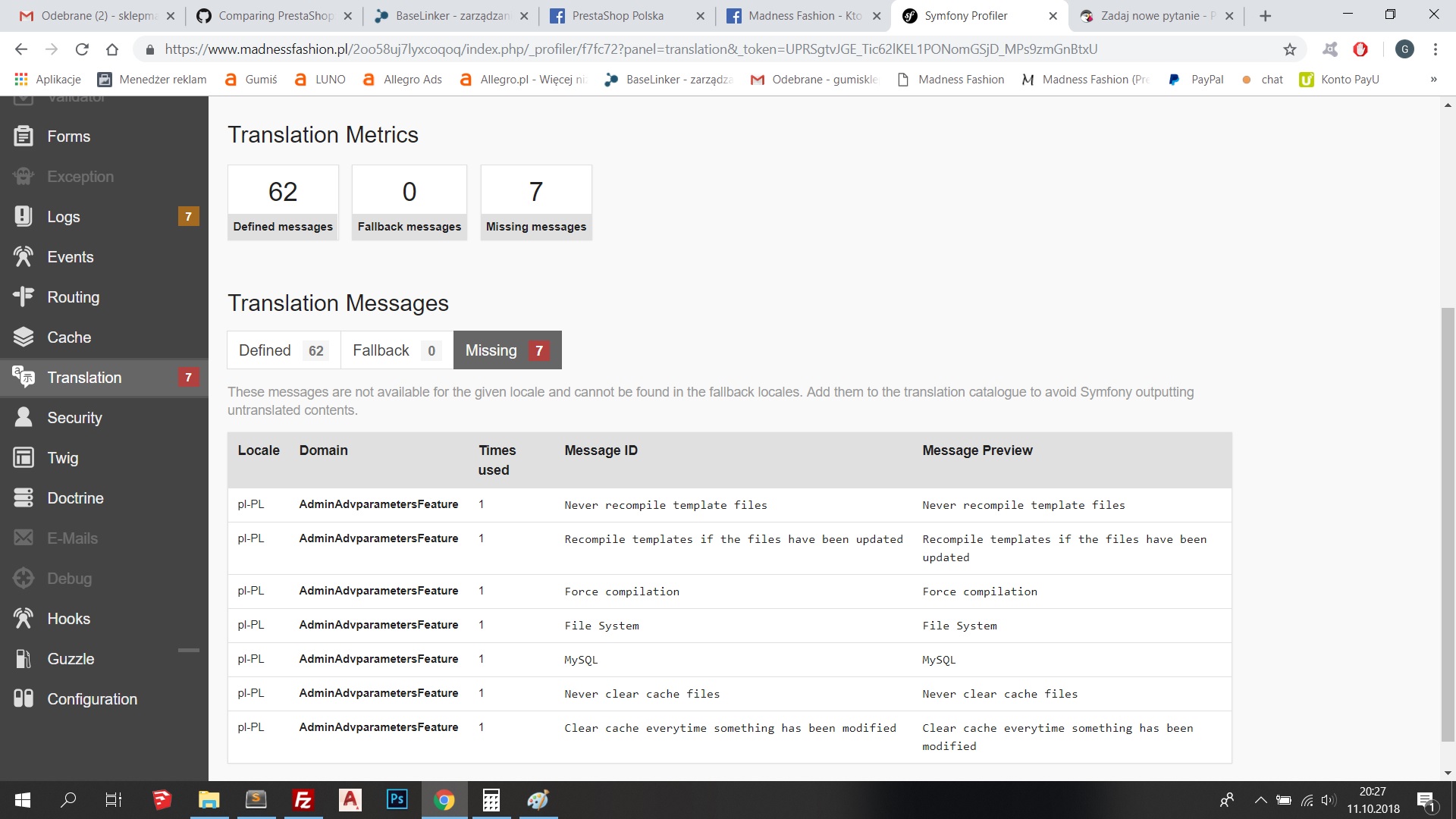Open the Doctrine database panel
Viewport: 1456px width, 819px height.
(75, 498)
